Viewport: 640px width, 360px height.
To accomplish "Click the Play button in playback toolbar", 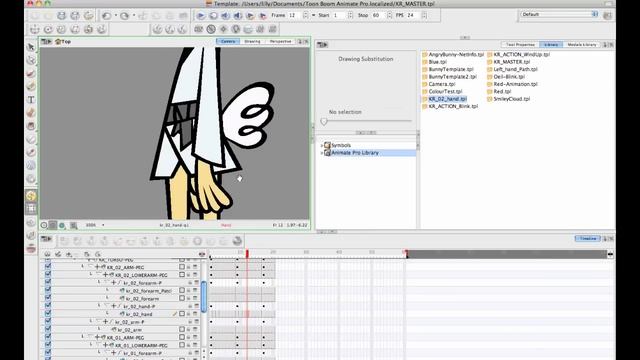I will (x=201, y=16).
